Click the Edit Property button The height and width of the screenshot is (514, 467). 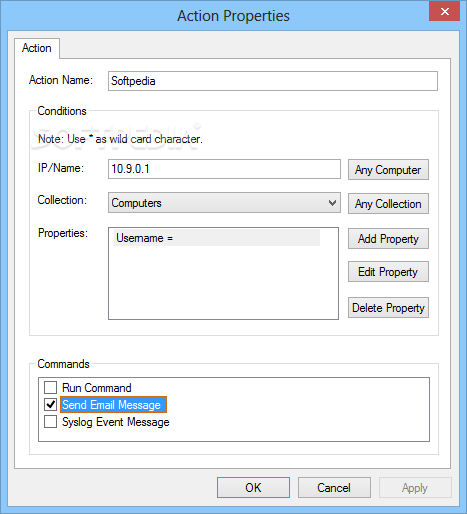pos(388,272)
